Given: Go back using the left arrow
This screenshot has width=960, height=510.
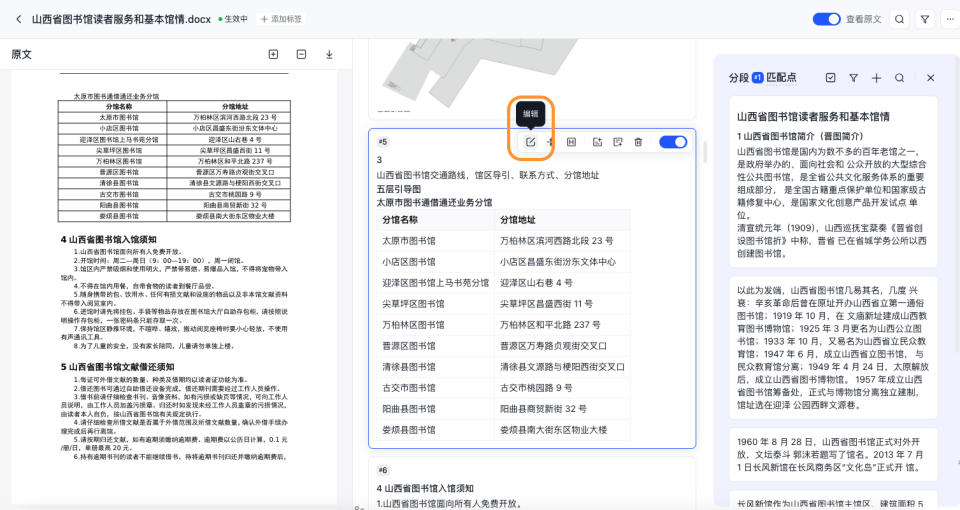Looking at the screenshot, I should 16,19.
